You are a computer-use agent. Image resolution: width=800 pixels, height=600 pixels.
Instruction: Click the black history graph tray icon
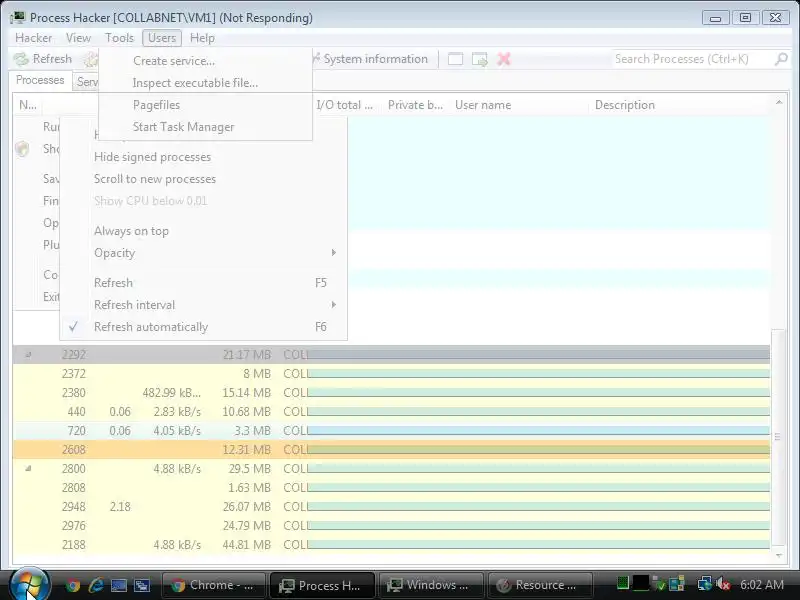(641, 583)
